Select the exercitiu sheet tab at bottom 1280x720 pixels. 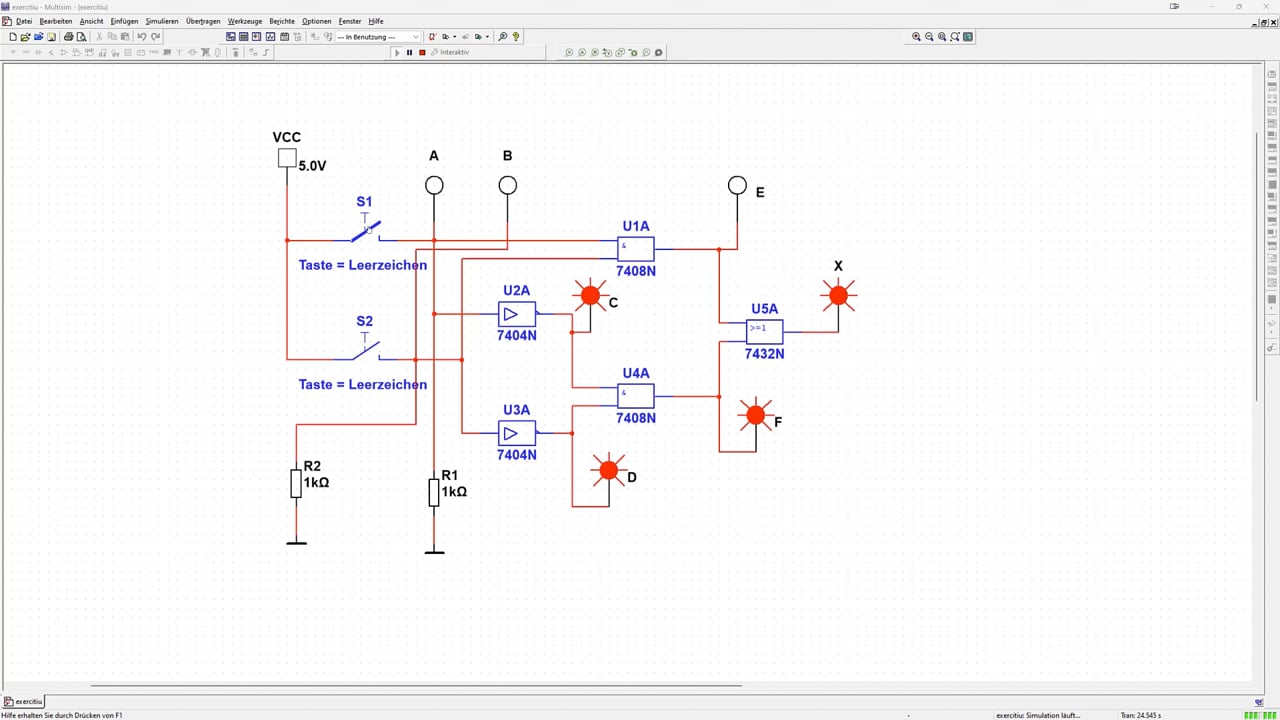[23, 702]
